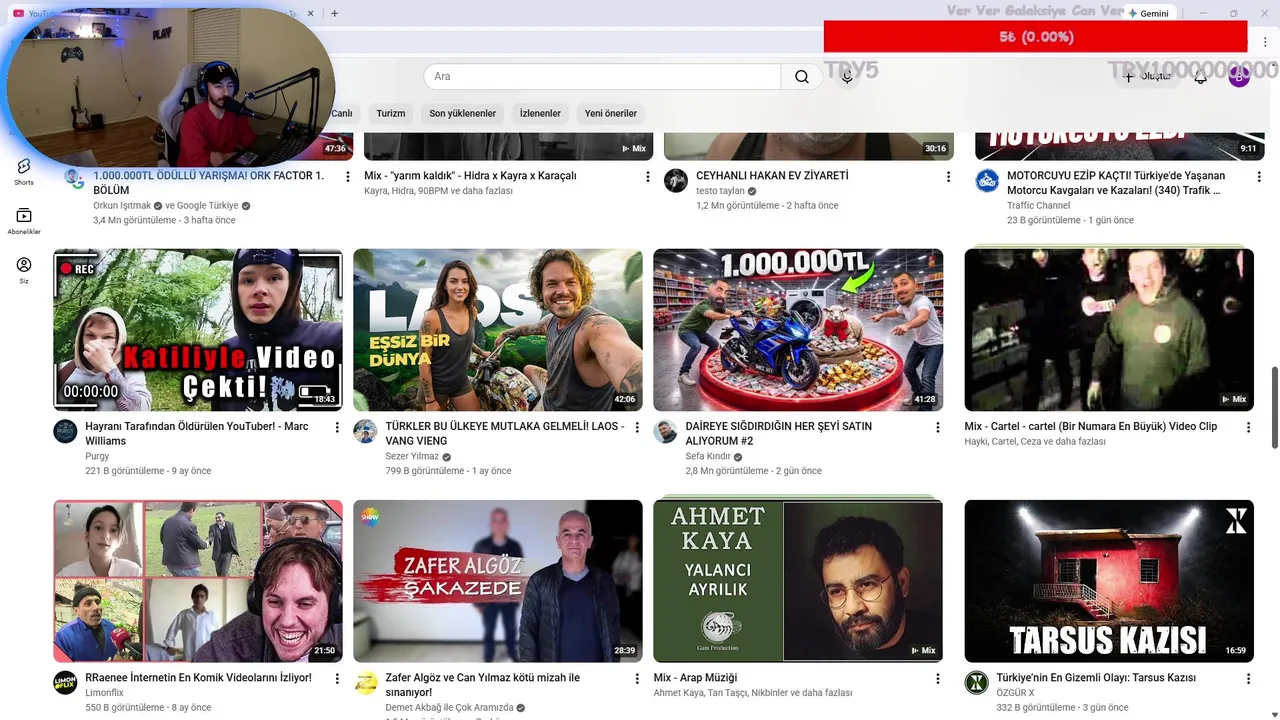Play the LAOS Eşsiz Bir Dünya thumbnail

pyautogui.click(x=498, y=330)
